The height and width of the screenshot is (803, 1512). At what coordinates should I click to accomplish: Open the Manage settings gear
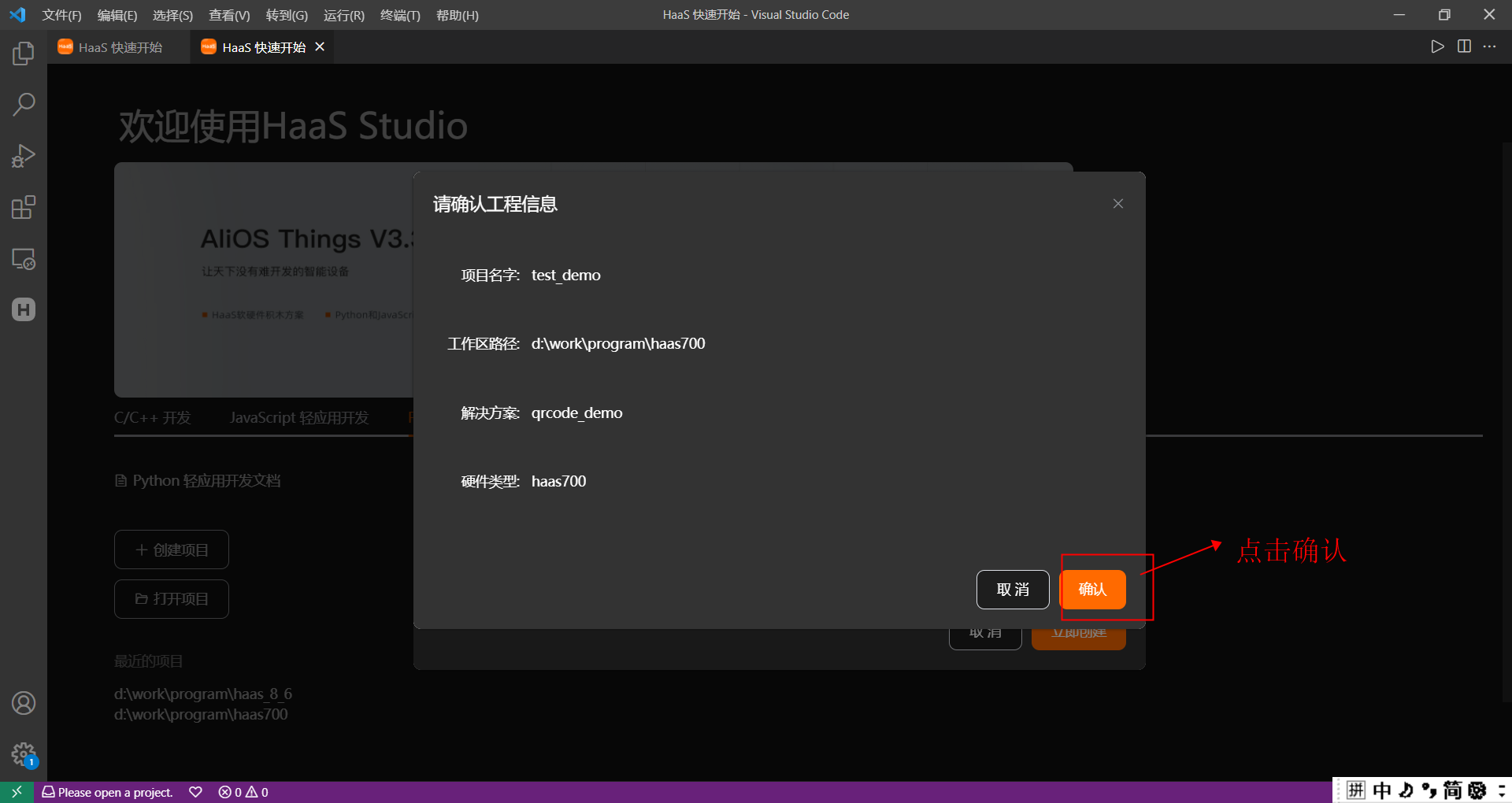pyautogui.click(x=24, y=754)
